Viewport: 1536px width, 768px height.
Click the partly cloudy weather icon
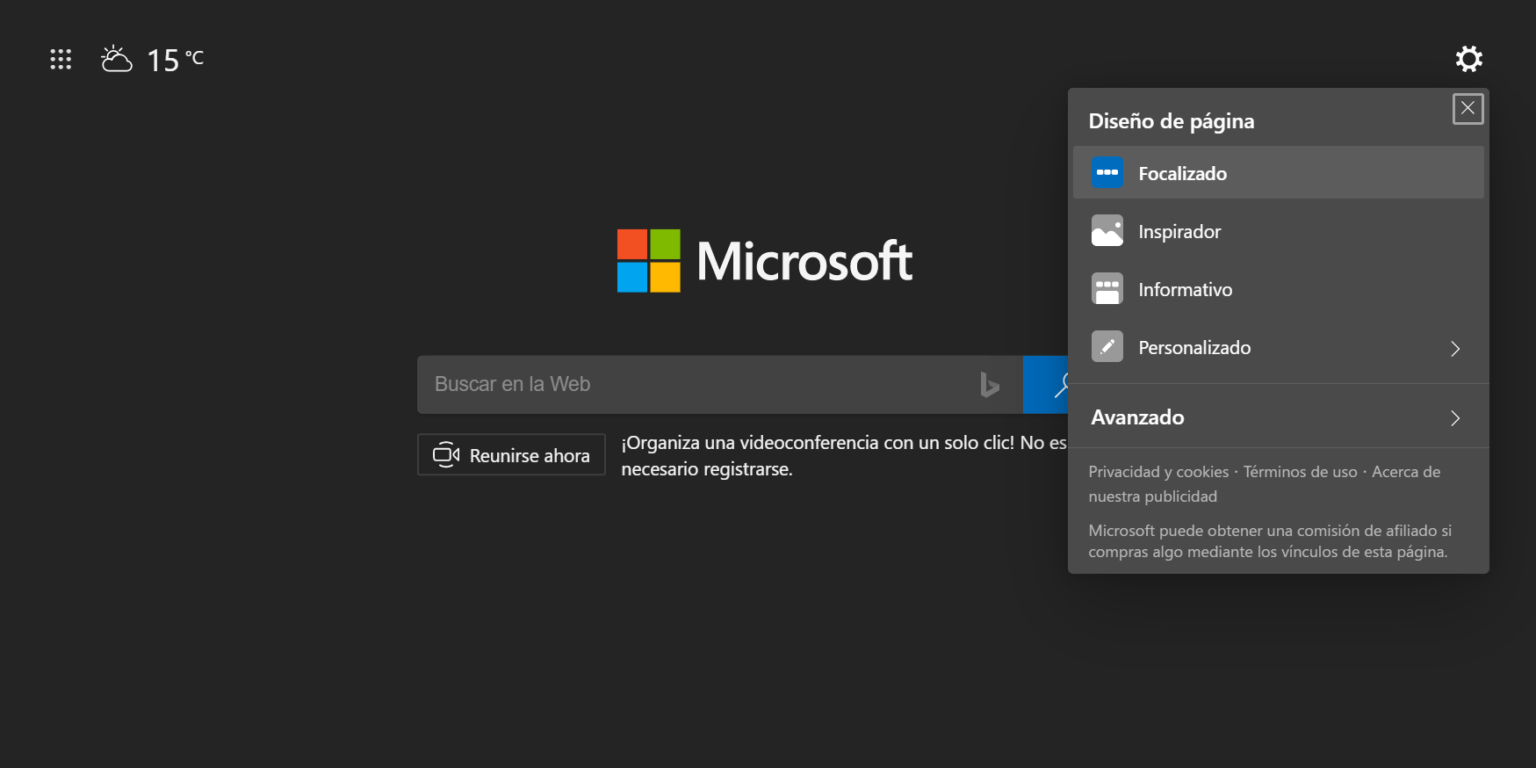pyautogui.click(x=117, y=59)
